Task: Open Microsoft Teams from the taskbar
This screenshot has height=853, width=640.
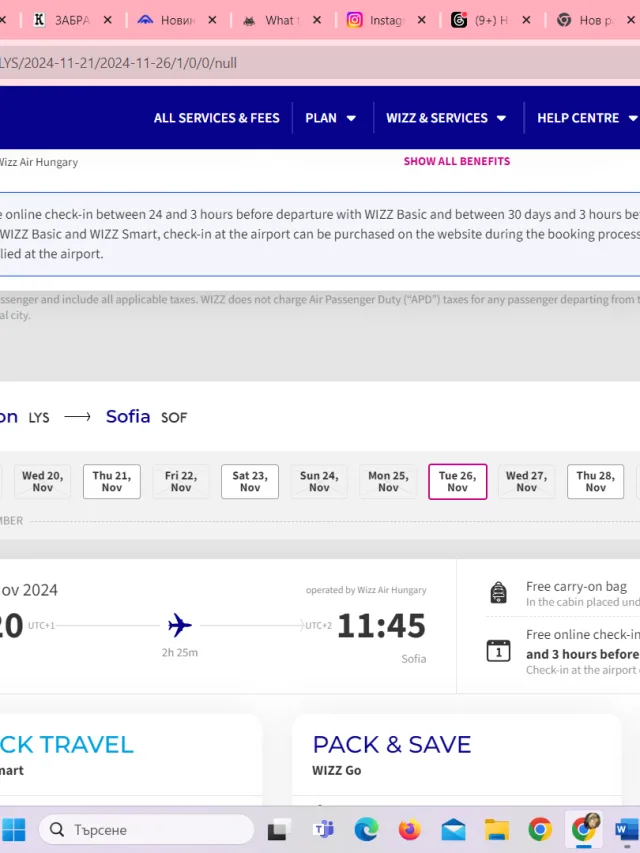Action: (323, 830)
